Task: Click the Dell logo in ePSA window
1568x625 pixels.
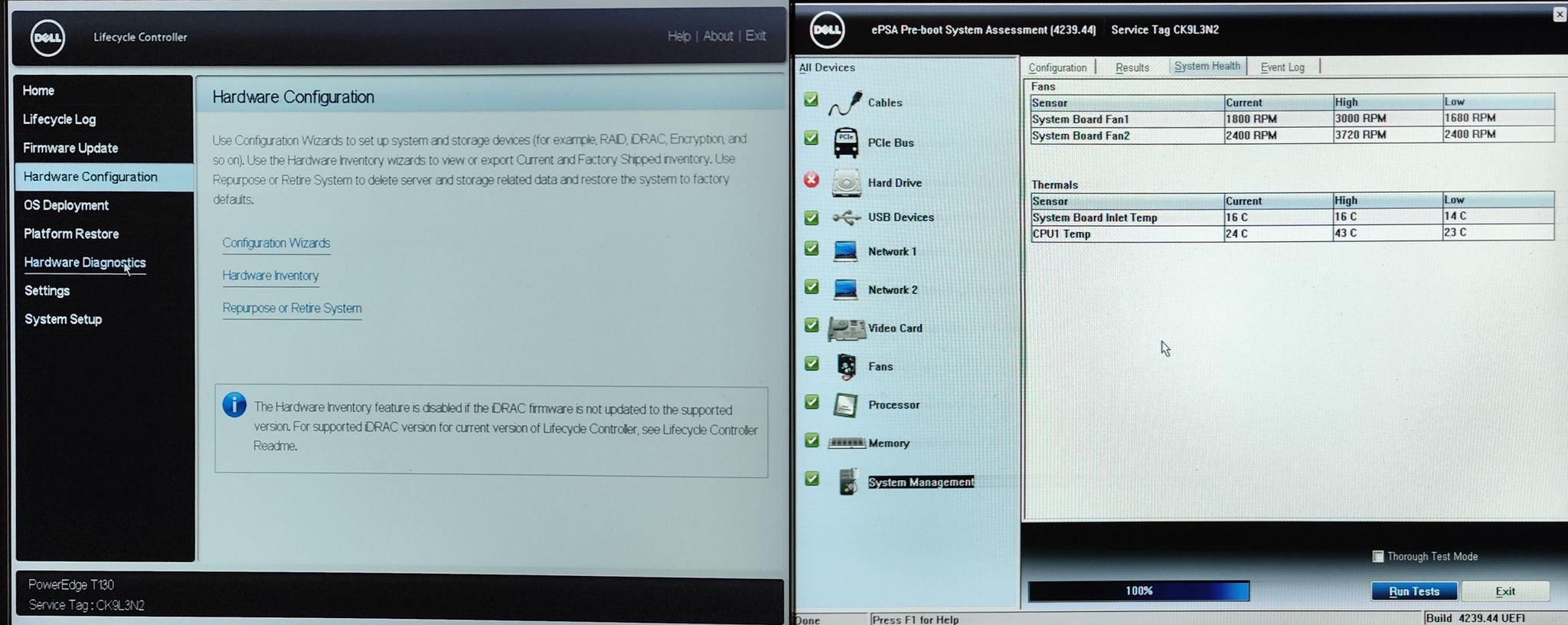Action: pyautogui.click(x=827, y=30)
